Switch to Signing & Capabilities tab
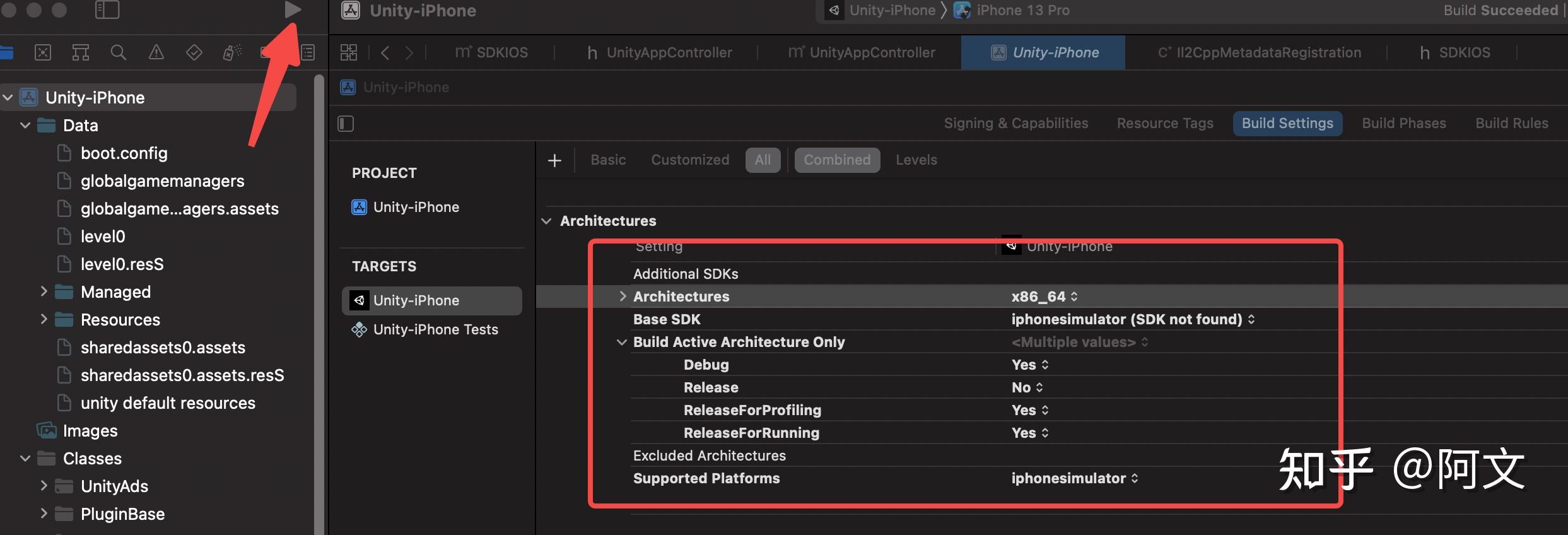This screenshot has height=535, width=1568. [1016, 123]
